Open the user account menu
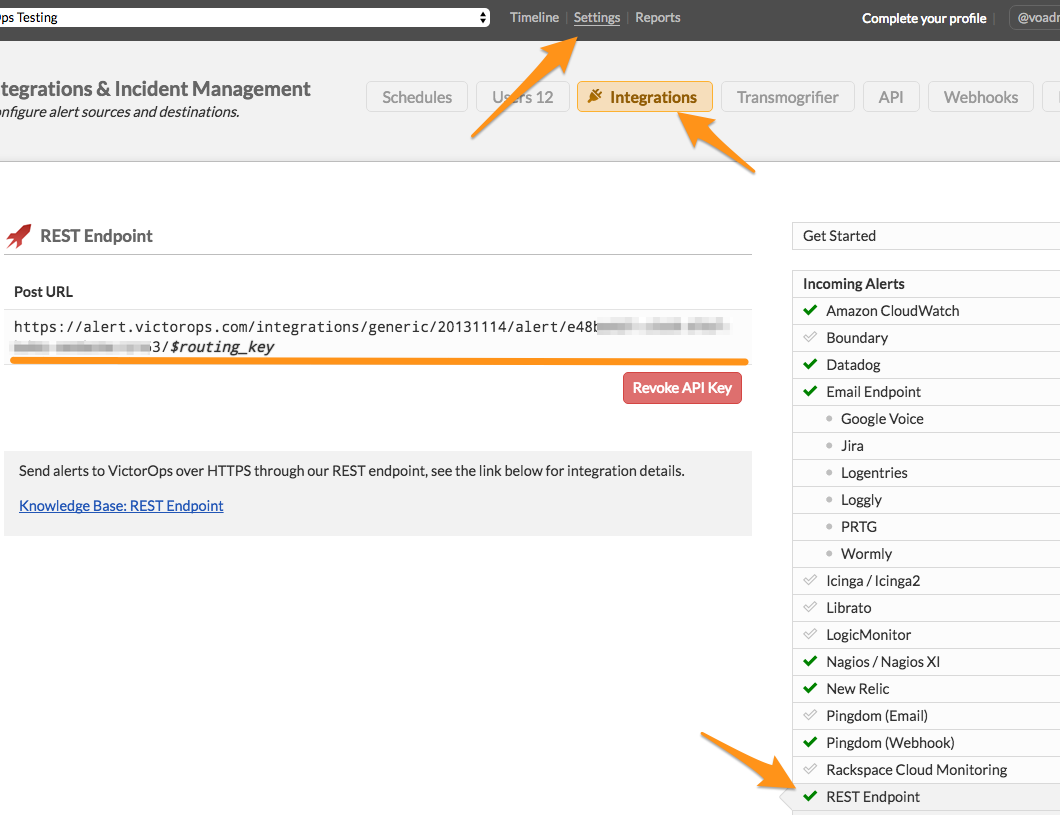The image size is (1060, 815). 1035,18
